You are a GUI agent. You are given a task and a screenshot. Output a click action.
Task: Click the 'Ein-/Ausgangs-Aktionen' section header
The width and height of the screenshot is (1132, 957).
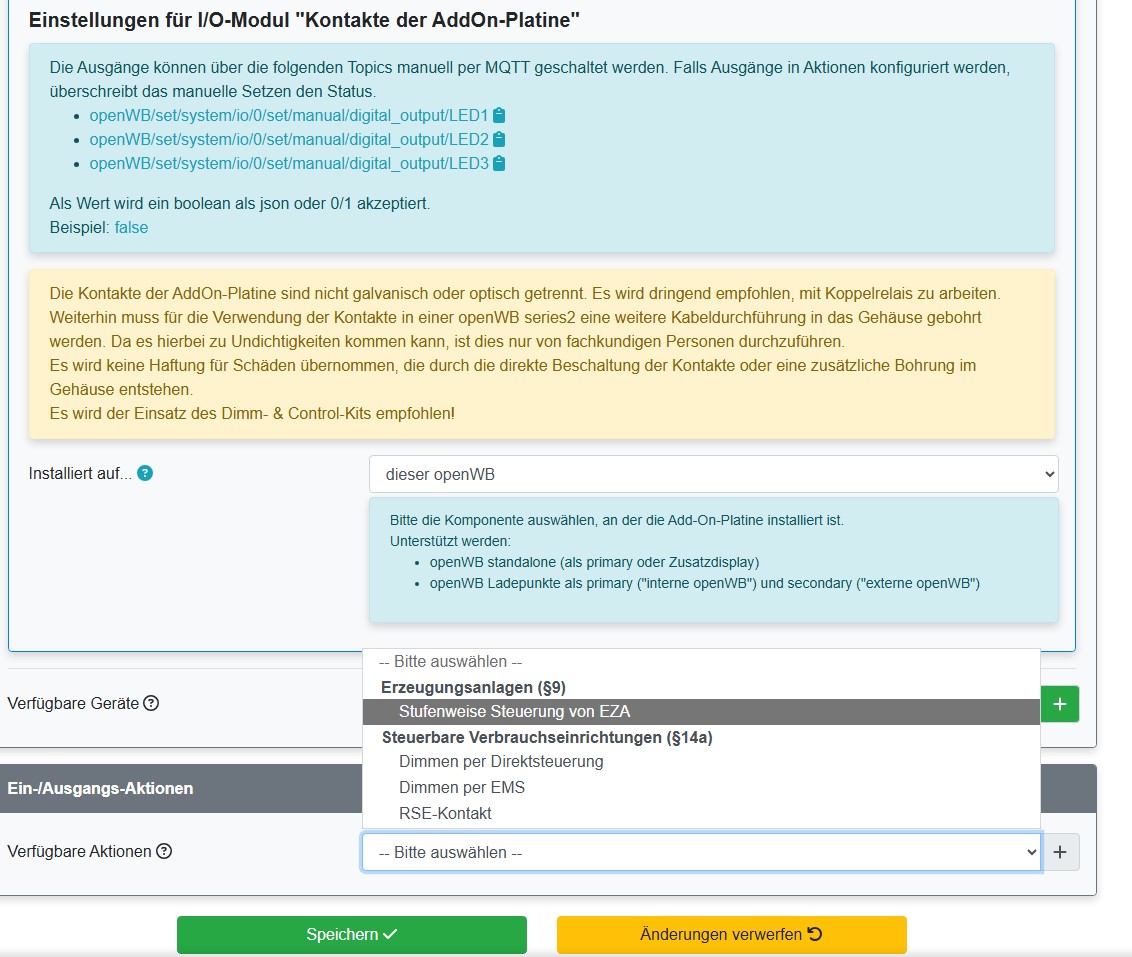(x=548, y=788)
